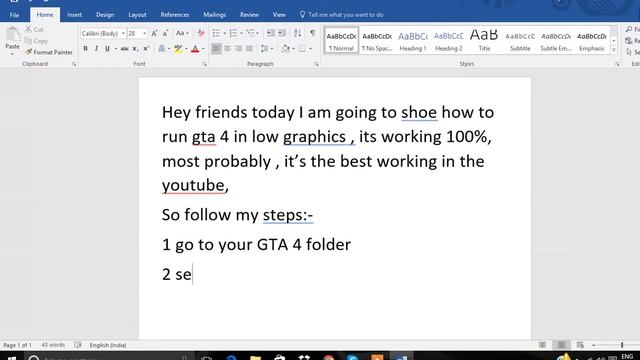This screenshot has height=360, width=640.
Task: Apply borders to the paragraph
Action: 302,49
